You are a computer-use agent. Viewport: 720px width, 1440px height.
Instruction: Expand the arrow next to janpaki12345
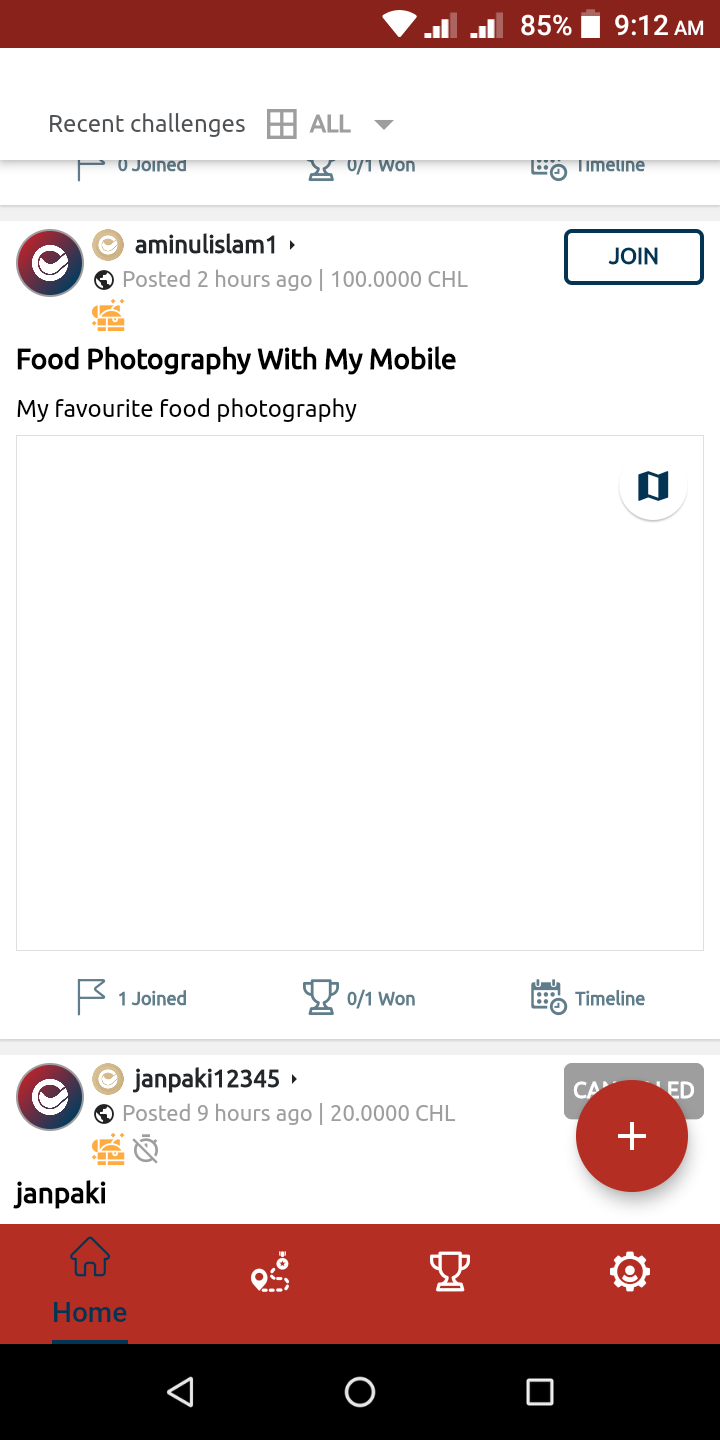tap(294, 1079)
